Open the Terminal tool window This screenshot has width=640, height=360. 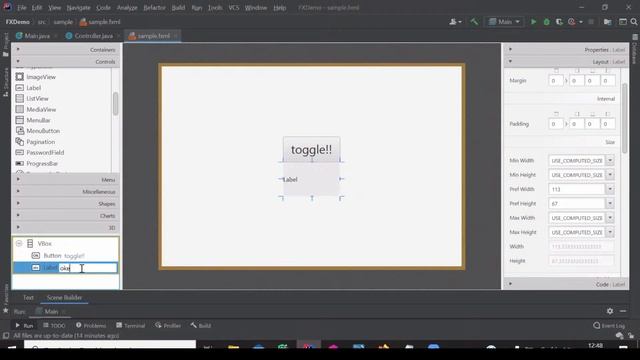[131, 325]
